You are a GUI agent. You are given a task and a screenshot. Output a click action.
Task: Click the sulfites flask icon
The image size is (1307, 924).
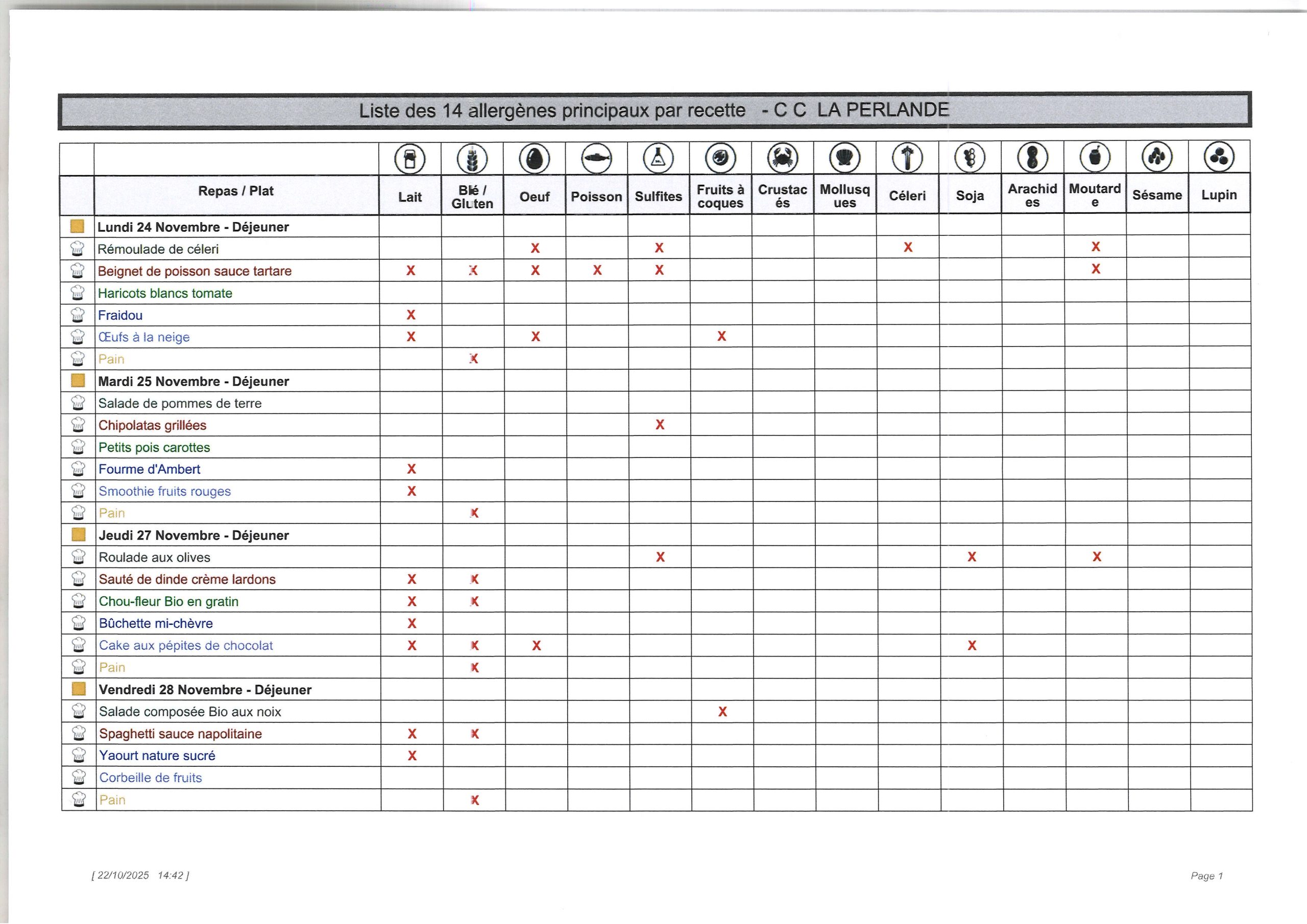(x=658, y=158)
